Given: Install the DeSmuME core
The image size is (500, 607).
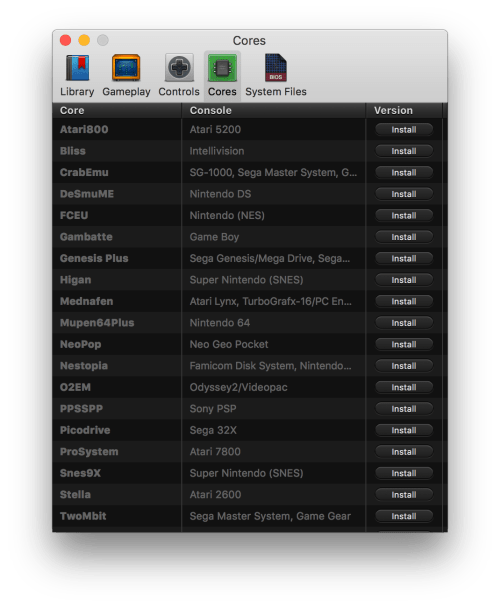Looking at the screenshot, I should (404, 194).
